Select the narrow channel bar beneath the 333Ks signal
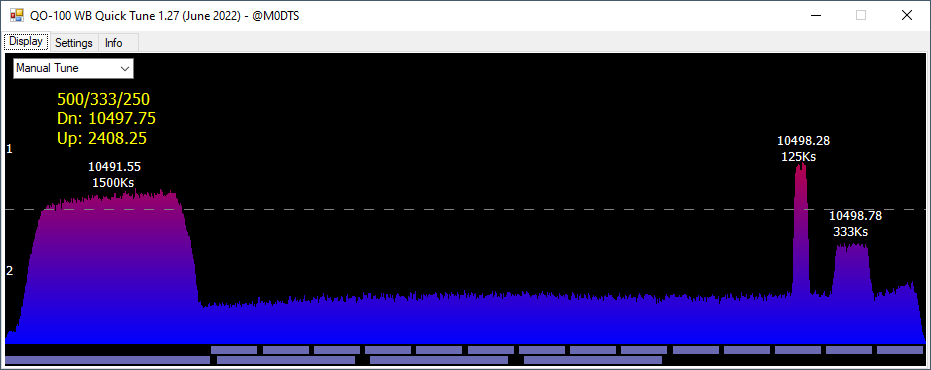This screenshot has width=931, height=370. (849, 350)
